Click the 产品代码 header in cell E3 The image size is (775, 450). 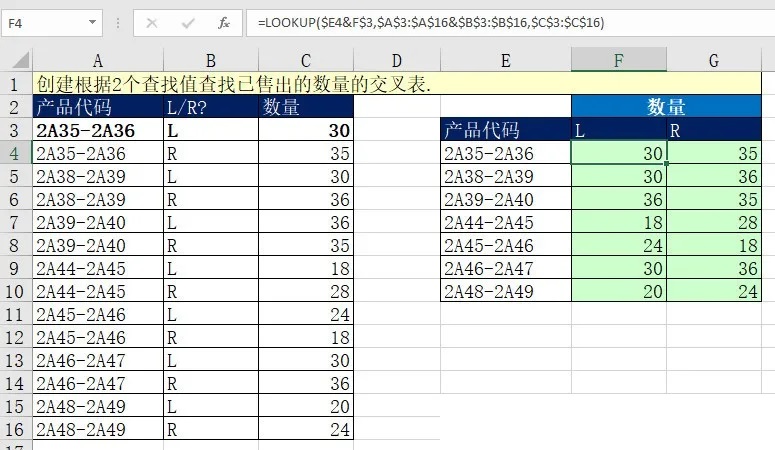point(506,130)
